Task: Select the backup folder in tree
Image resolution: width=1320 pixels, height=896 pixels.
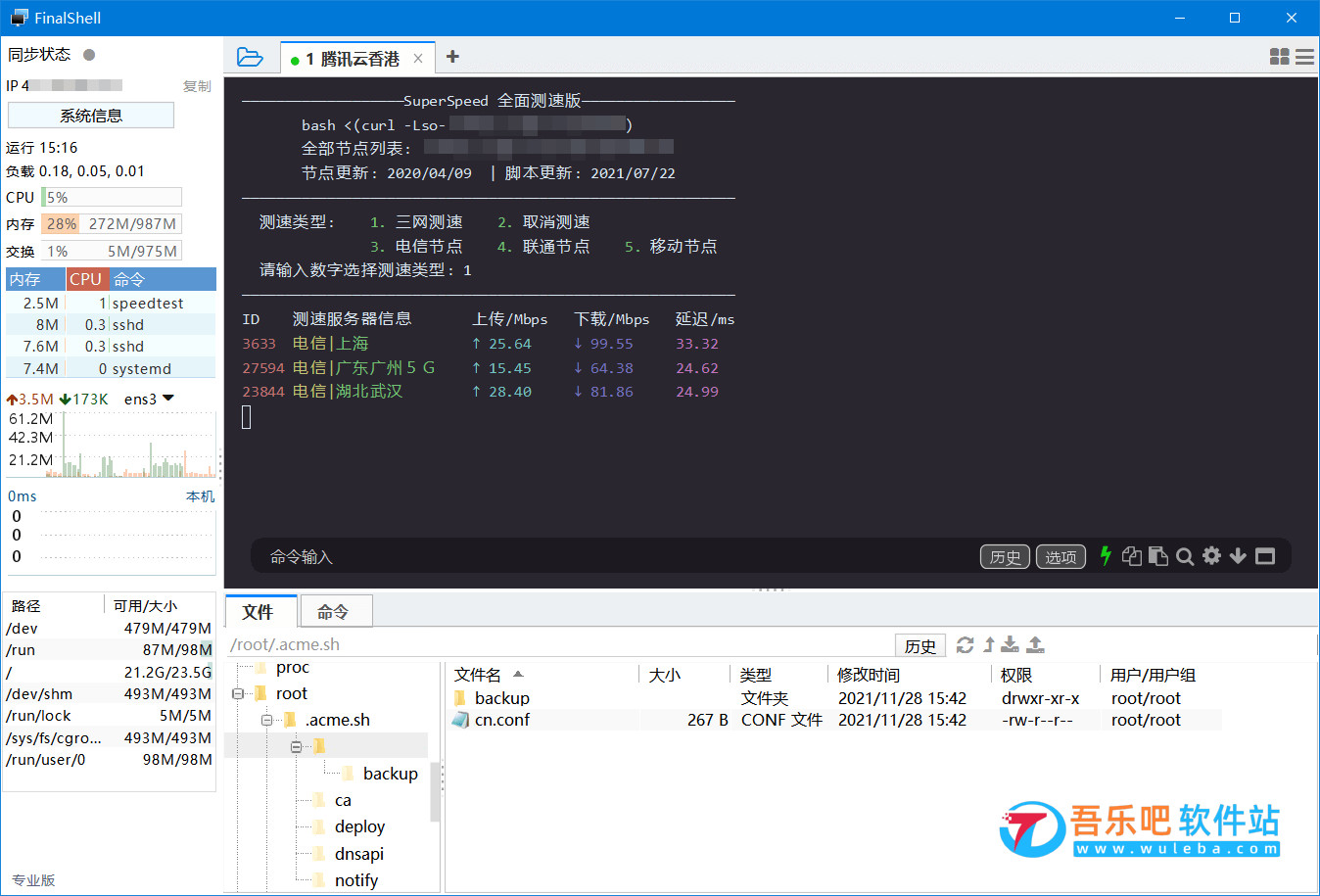Action: [390, 774]
